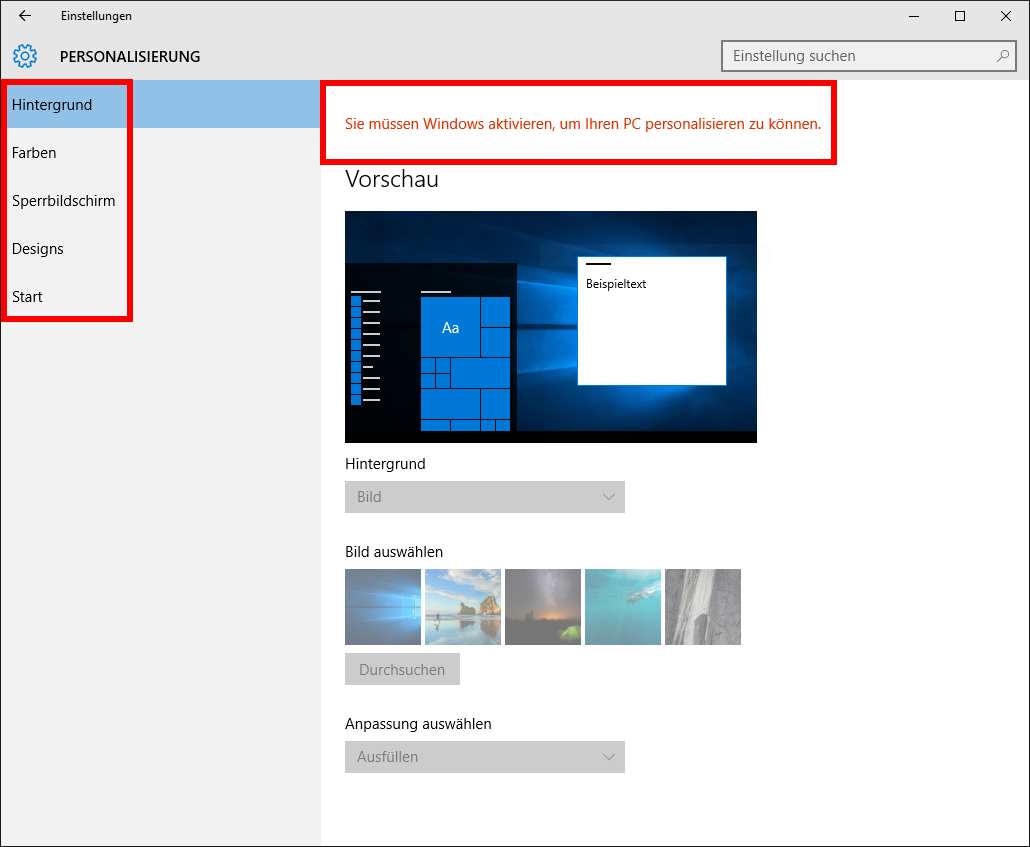1030x847 pixels.
Task: Minimize the Einstellungen window
Action: click(x=914, y=16)
